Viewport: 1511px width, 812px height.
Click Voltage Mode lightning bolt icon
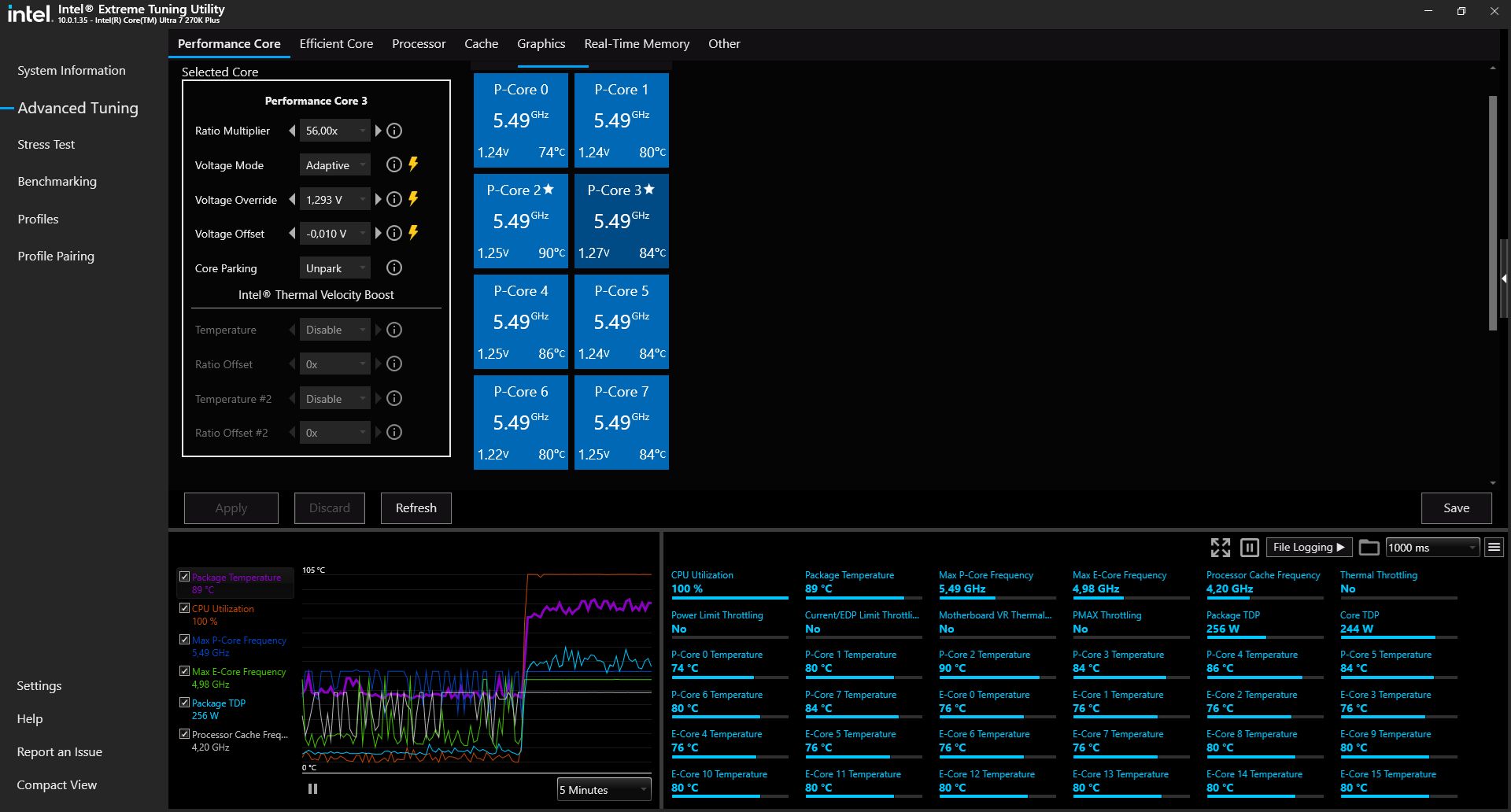click(x=413, y=164)
